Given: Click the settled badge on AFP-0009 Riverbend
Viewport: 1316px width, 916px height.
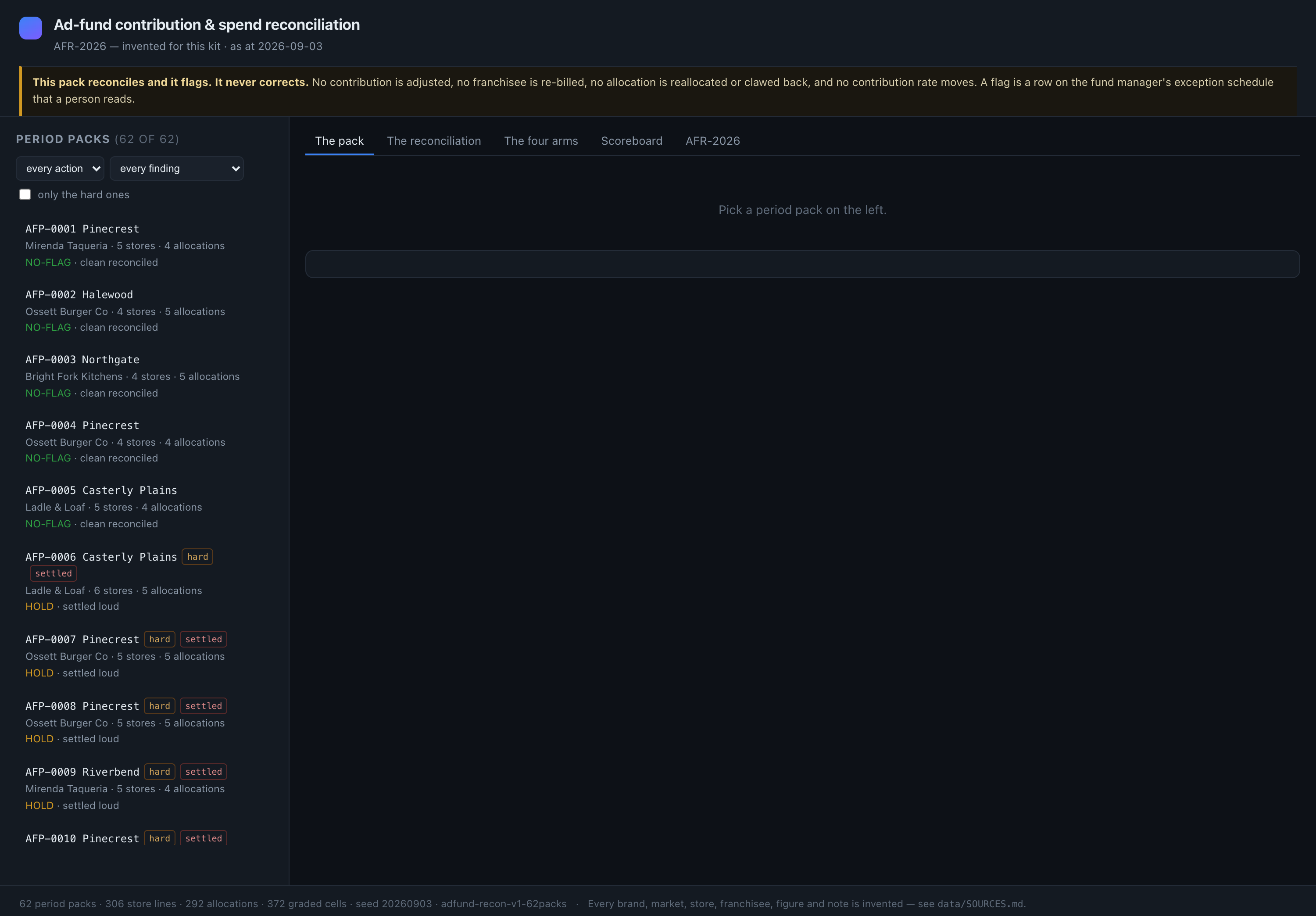Looking at the screenshot, I should tap(204, 772).
